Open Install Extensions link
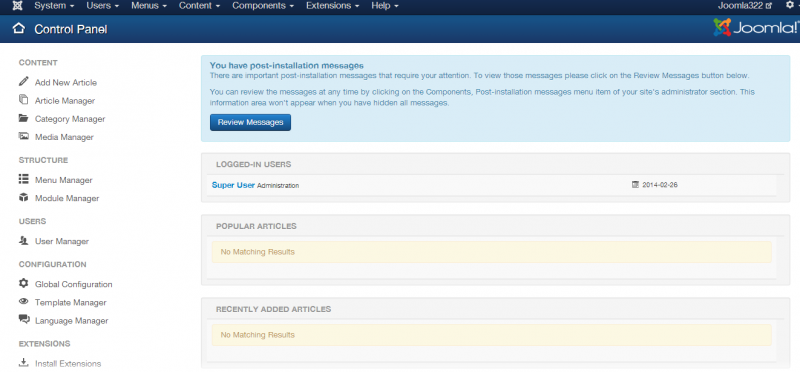 pyautogui.click(x=68, y=364)
